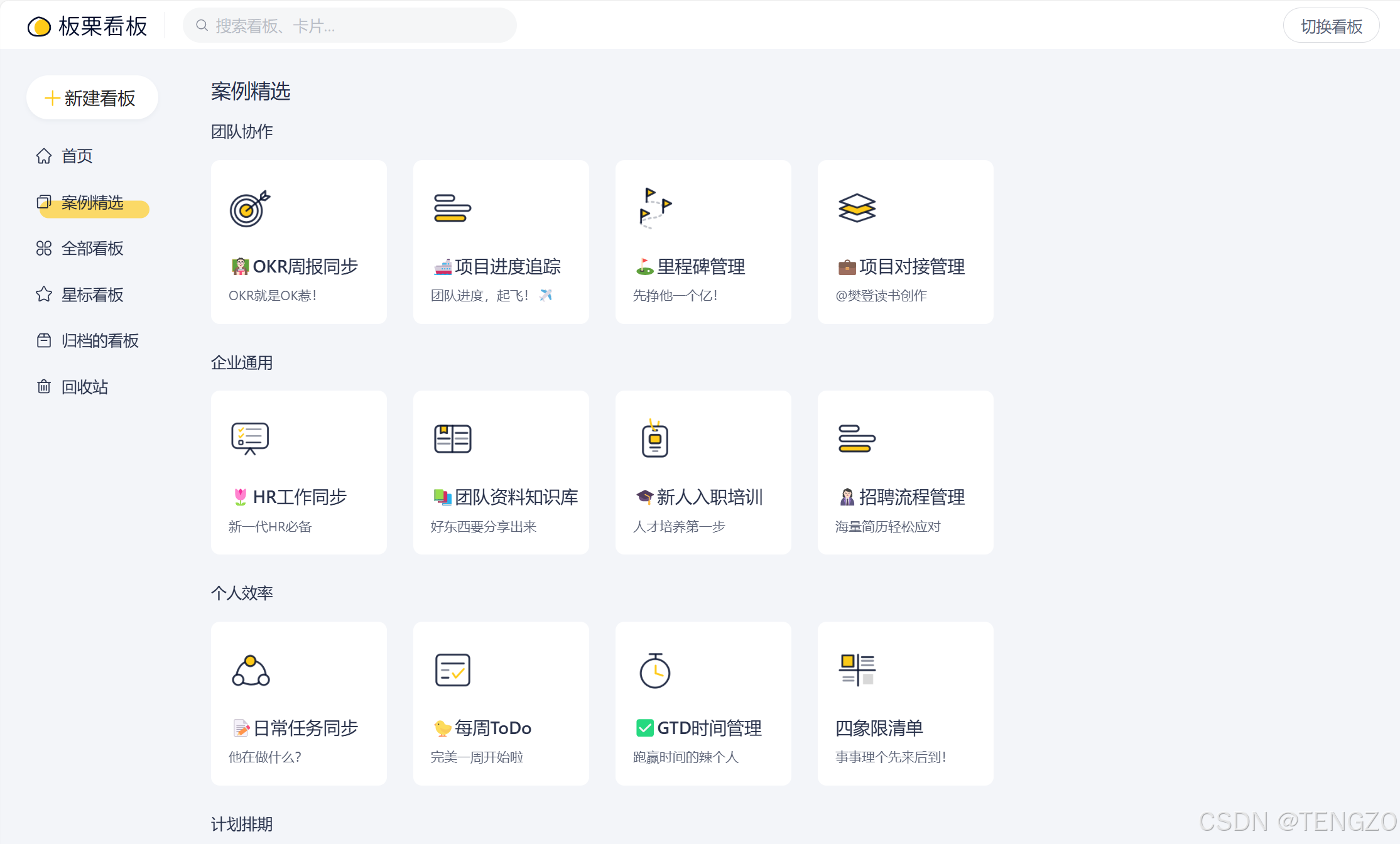
Task: Open 星标看板 starred boards
Action: point(92,295)
